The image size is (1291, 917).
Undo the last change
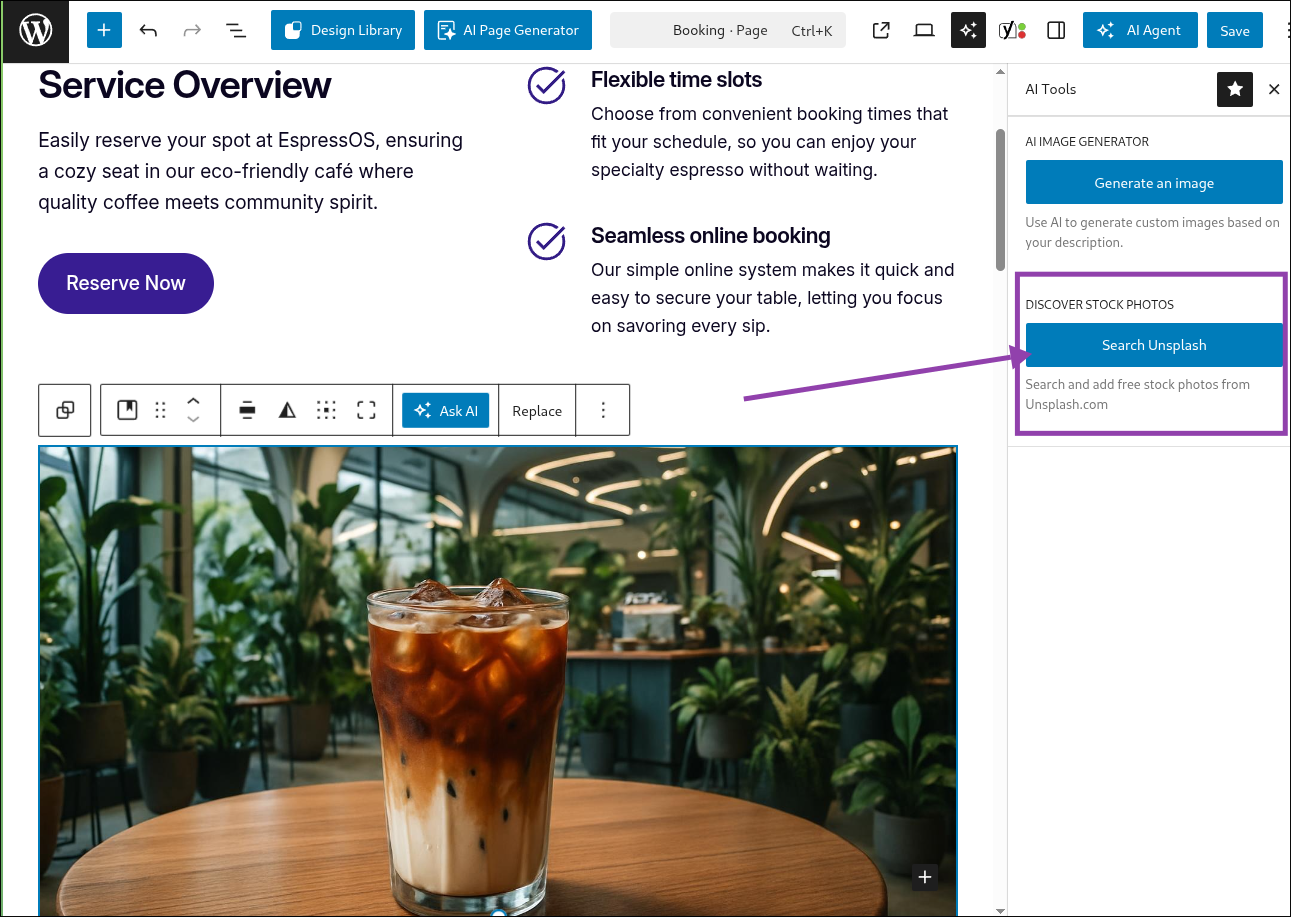148,30
